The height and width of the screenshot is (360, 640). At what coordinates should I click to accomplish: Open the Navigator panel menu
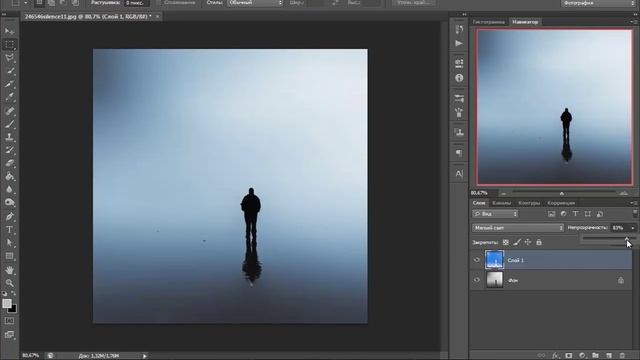point(633,22)
